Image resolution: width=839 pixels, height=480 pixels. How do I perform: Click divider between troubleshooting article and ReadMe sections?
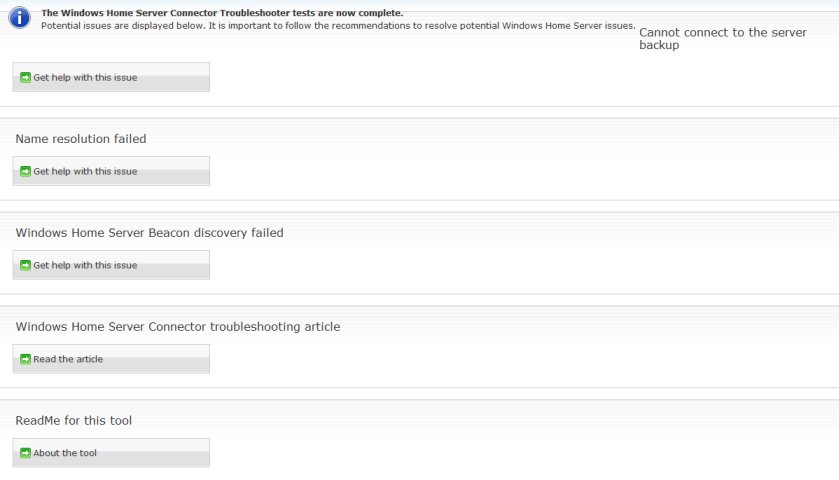click(420, 393)
